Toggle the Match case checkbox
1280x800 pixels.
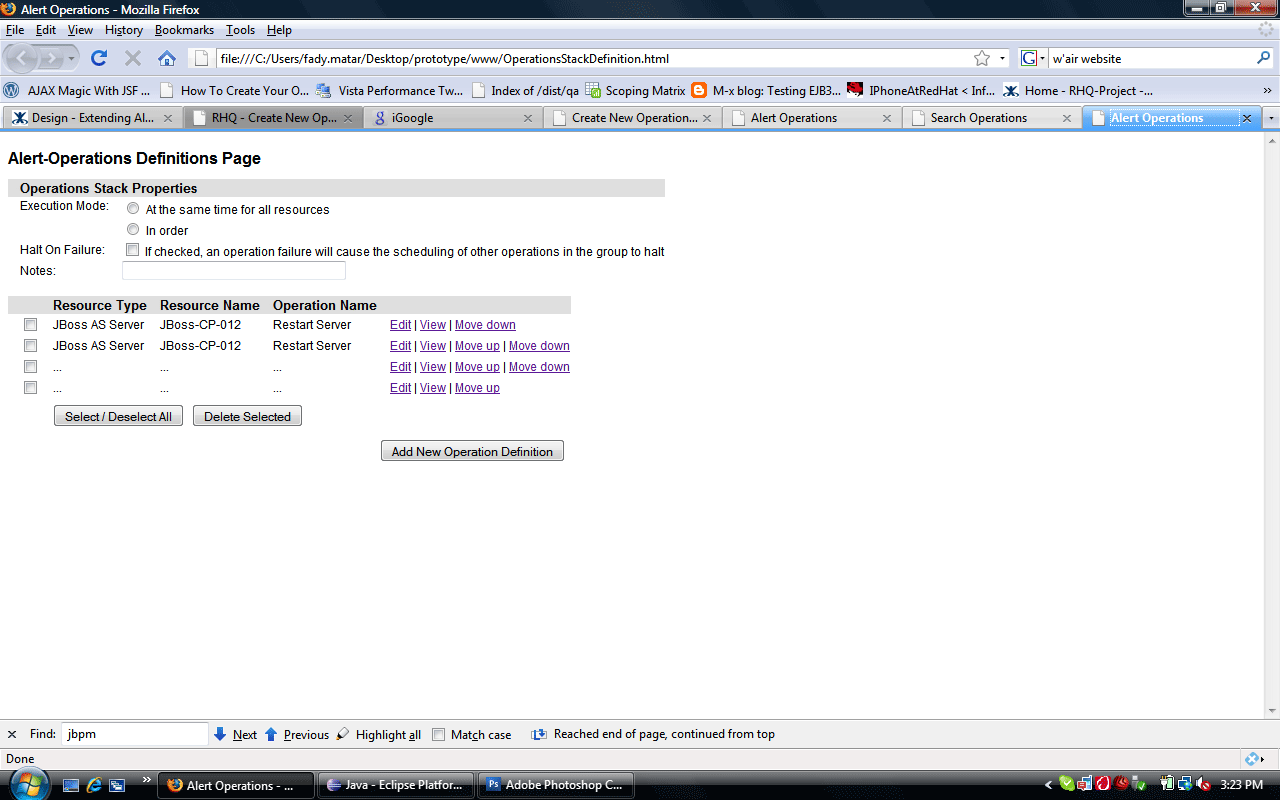[x=438, y=734]
